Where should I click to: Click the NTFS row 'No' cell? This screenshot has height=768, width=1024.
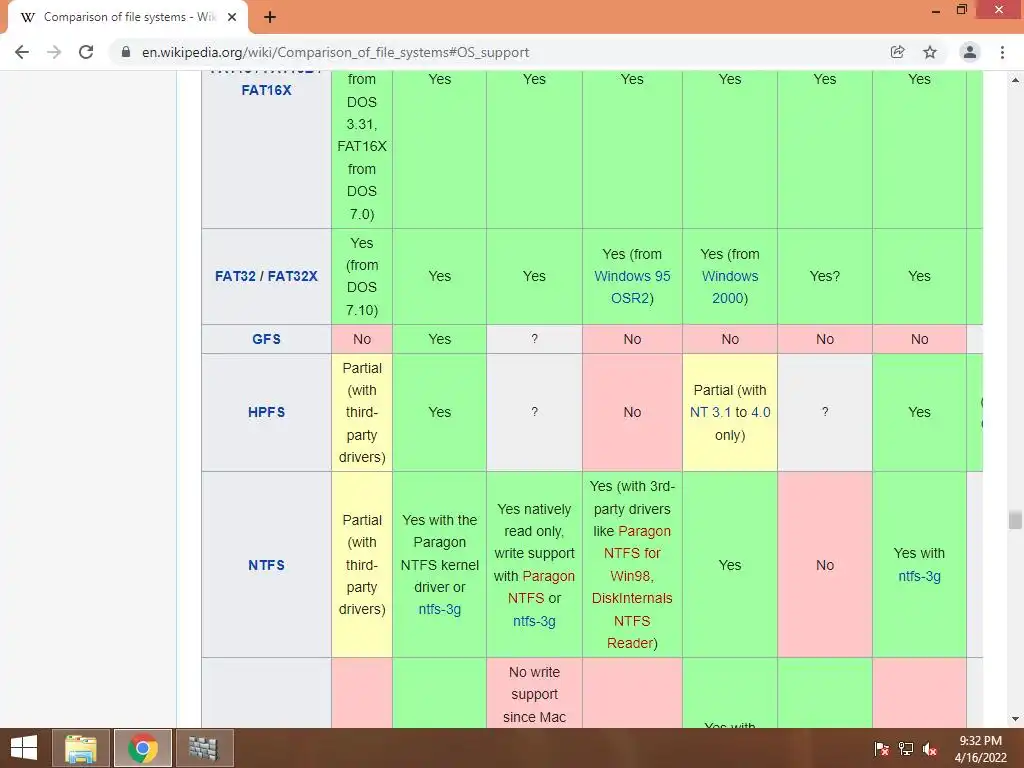825,565
